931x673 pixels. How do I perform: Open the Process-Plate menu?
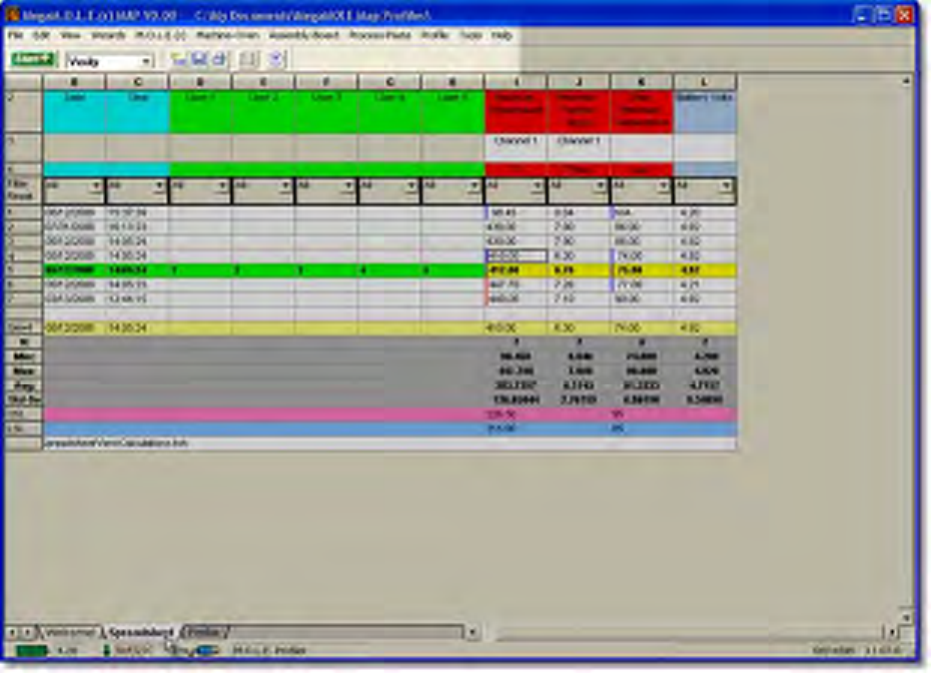380,36
